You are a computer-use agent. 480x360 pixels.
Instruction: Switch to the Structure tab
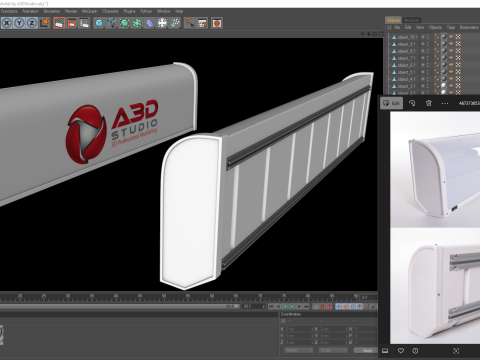coord(412,20)
